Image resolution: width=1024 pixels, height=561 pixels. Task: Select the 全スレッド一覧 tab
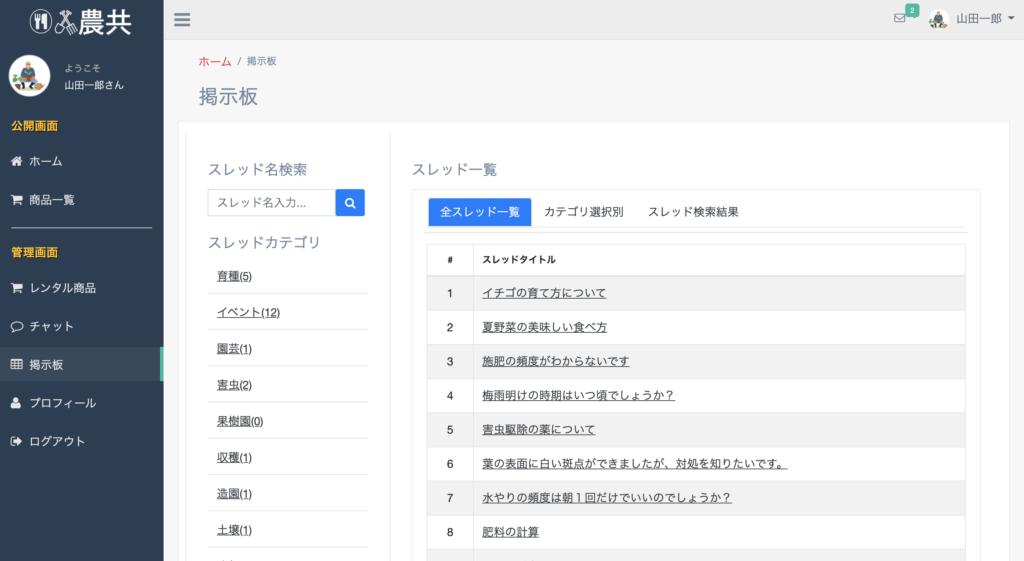coord(480,212)
